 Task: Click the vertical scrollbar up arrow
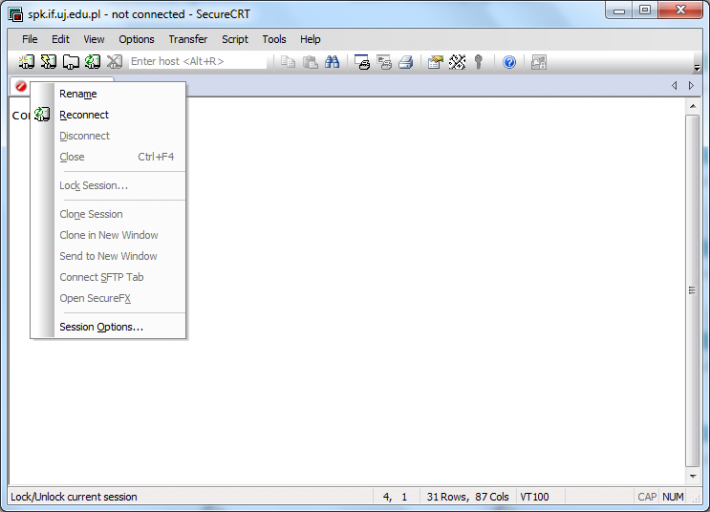693,106
